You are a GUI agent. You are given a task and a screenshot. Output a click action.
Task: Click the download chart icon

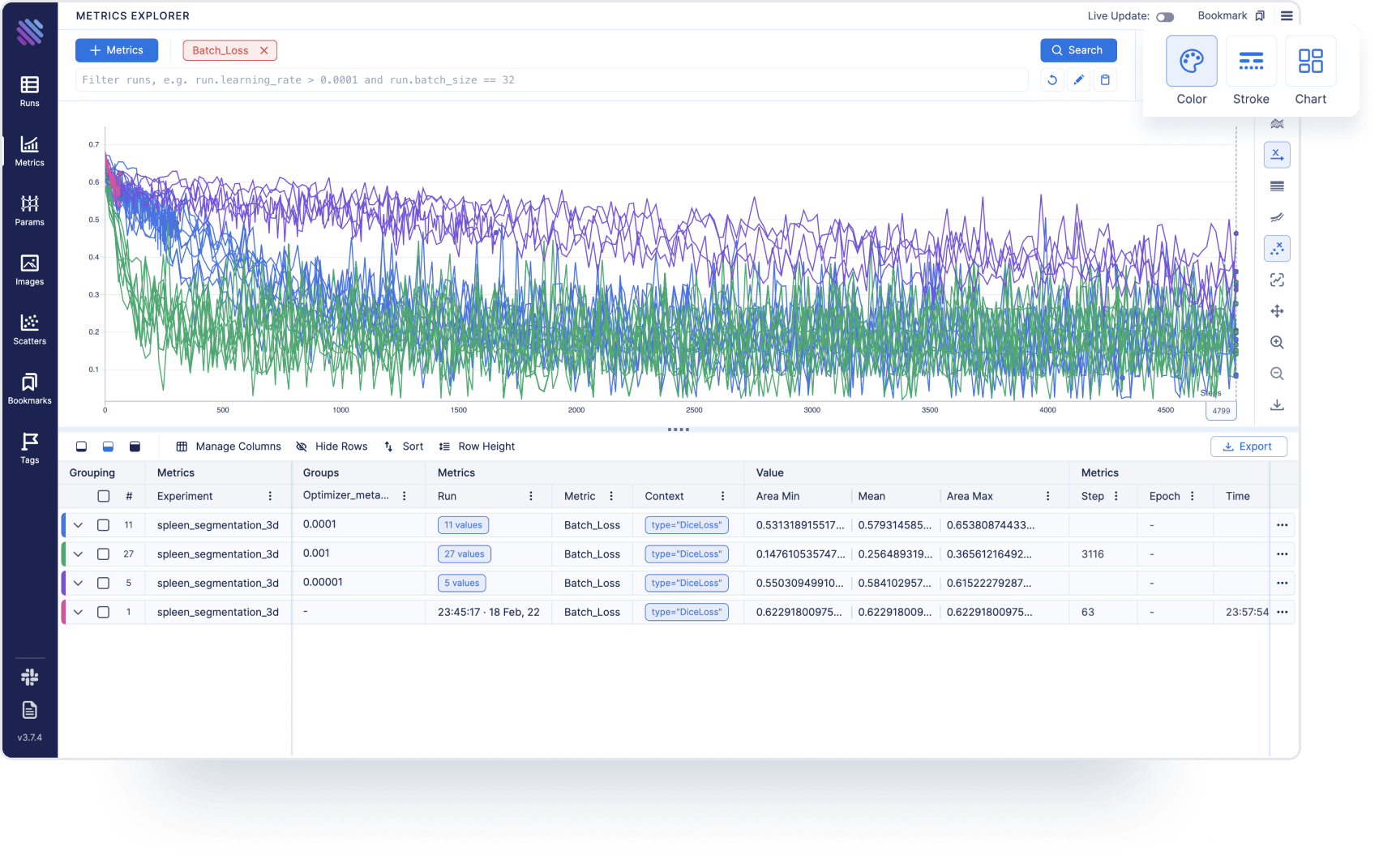(1277, 405)
